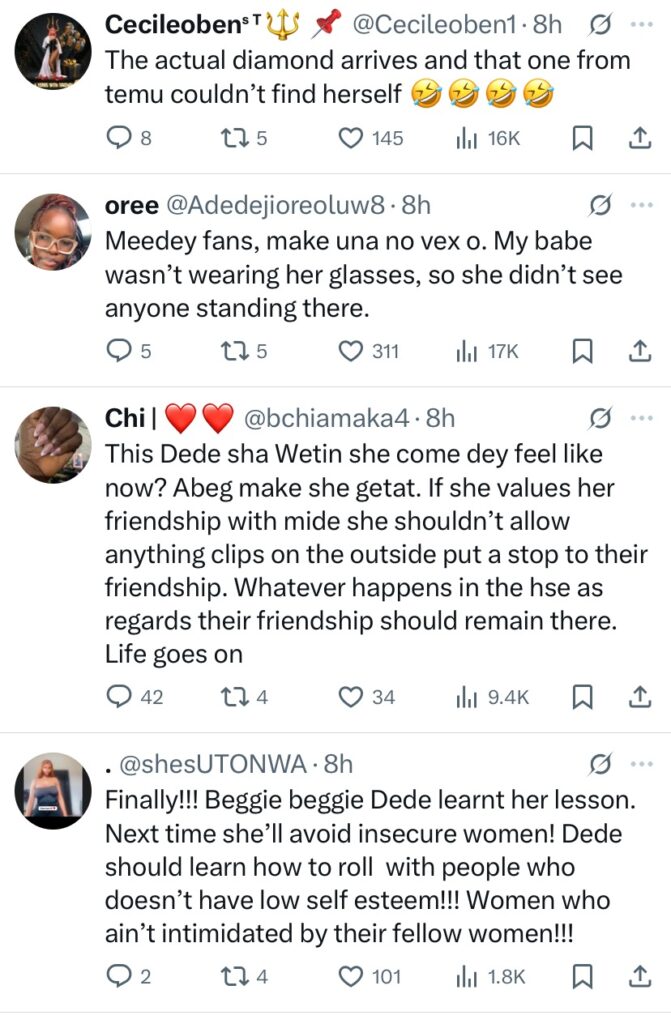Share Chi's tweet about friendship
This screenshot has height=1024, width=671.
click(x=639, y=697)
